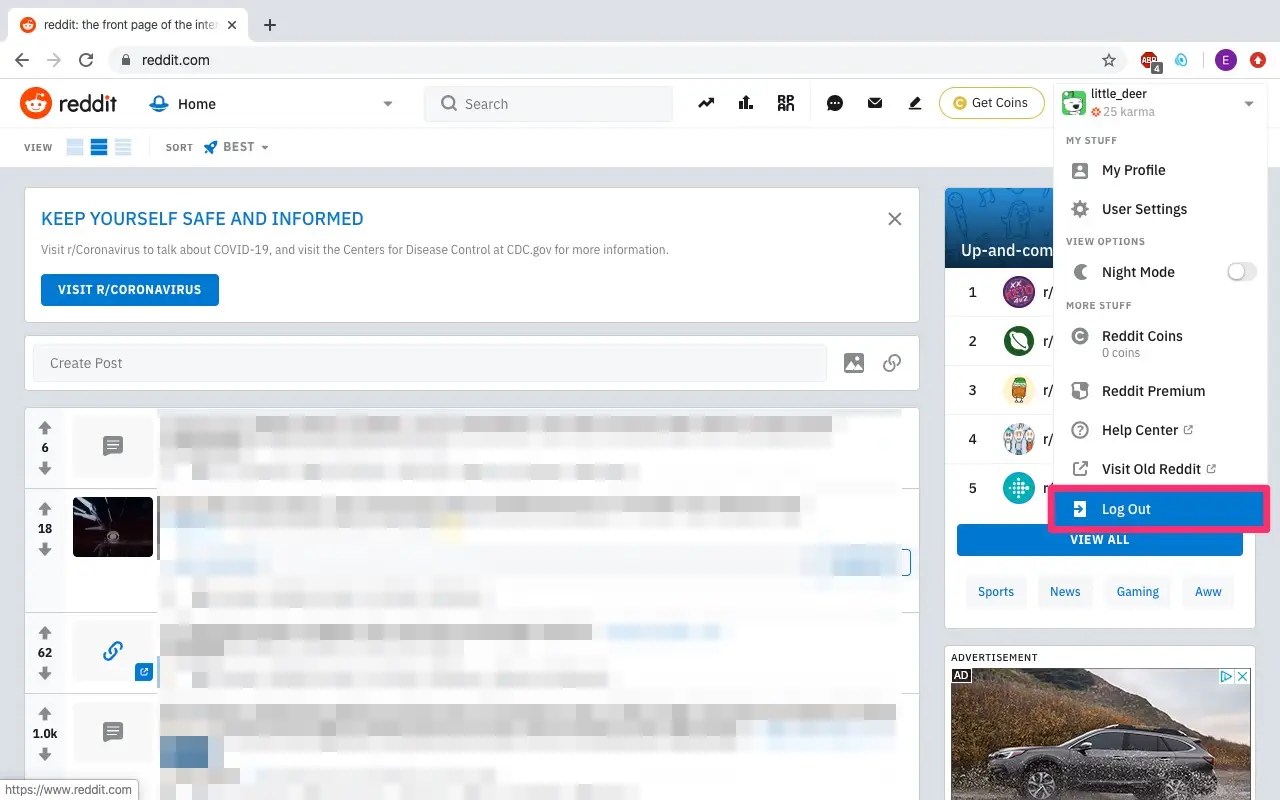1280x800 pixels.
Task: Dismiss the Keep Yourself Safe banner
Action: (x=895, y=219)
